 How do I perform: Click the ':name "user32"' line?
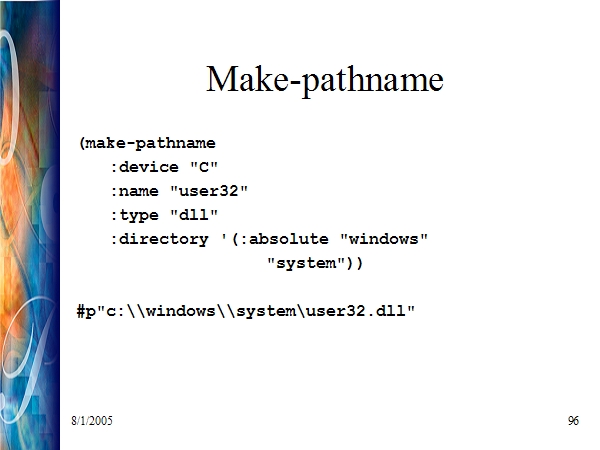pyautogui.click(x=179, y=191)
